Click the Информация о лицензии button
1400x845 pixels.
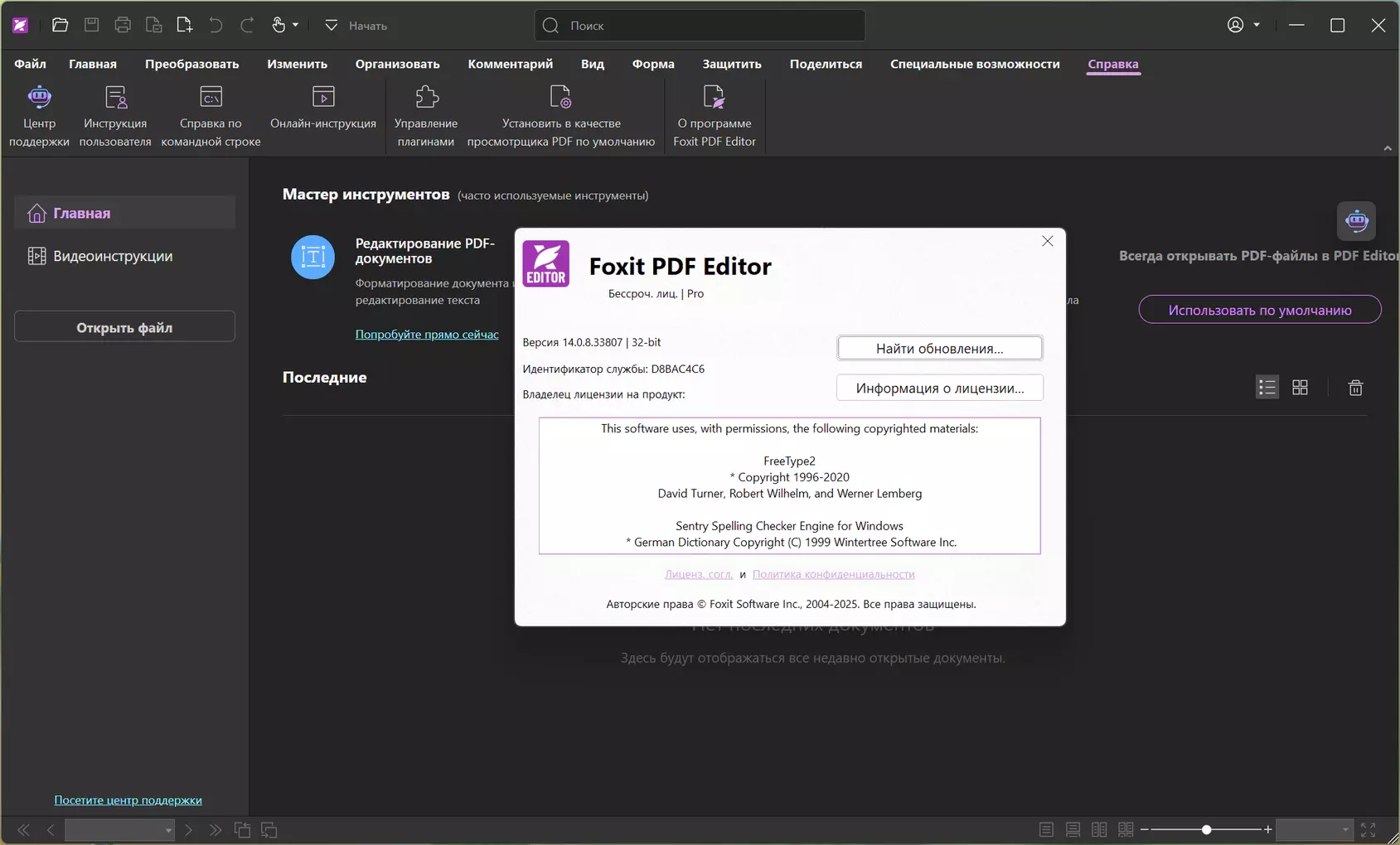[x=940, y=388]
